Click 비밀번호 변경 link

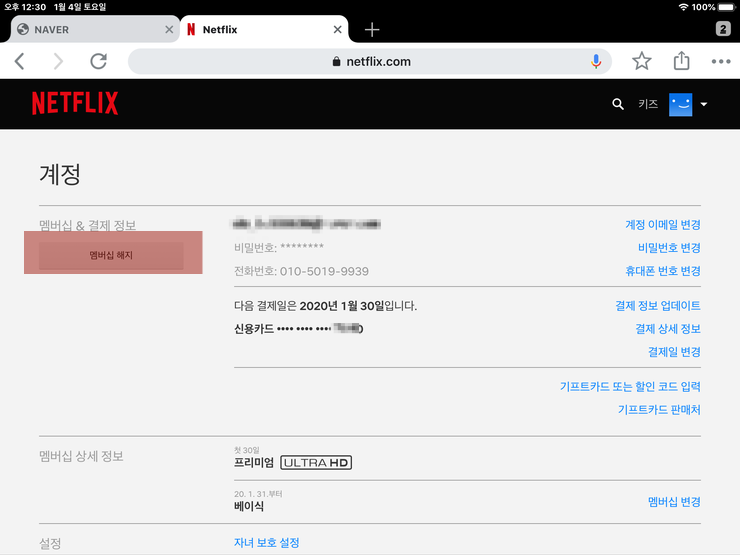pos(669,248)
